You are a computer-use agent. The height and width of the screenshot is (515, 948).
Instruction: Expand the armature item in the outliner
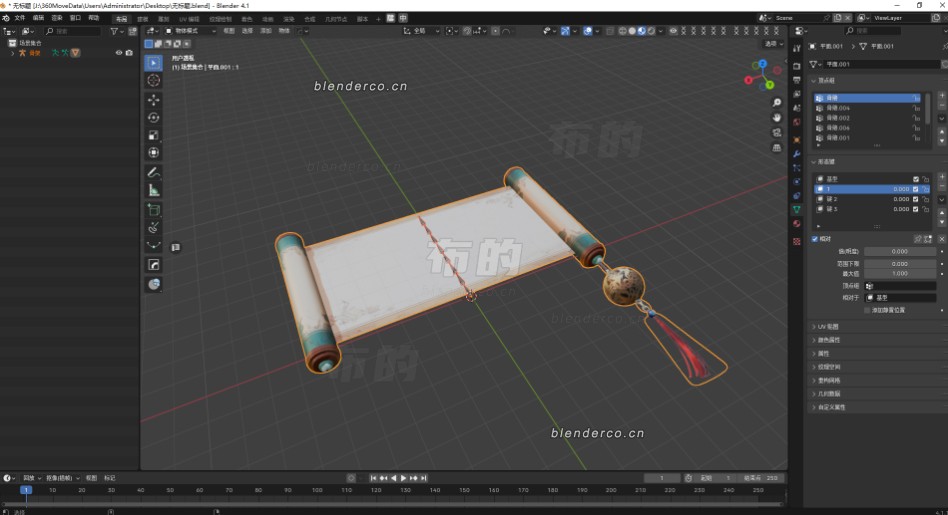[13, 53]
